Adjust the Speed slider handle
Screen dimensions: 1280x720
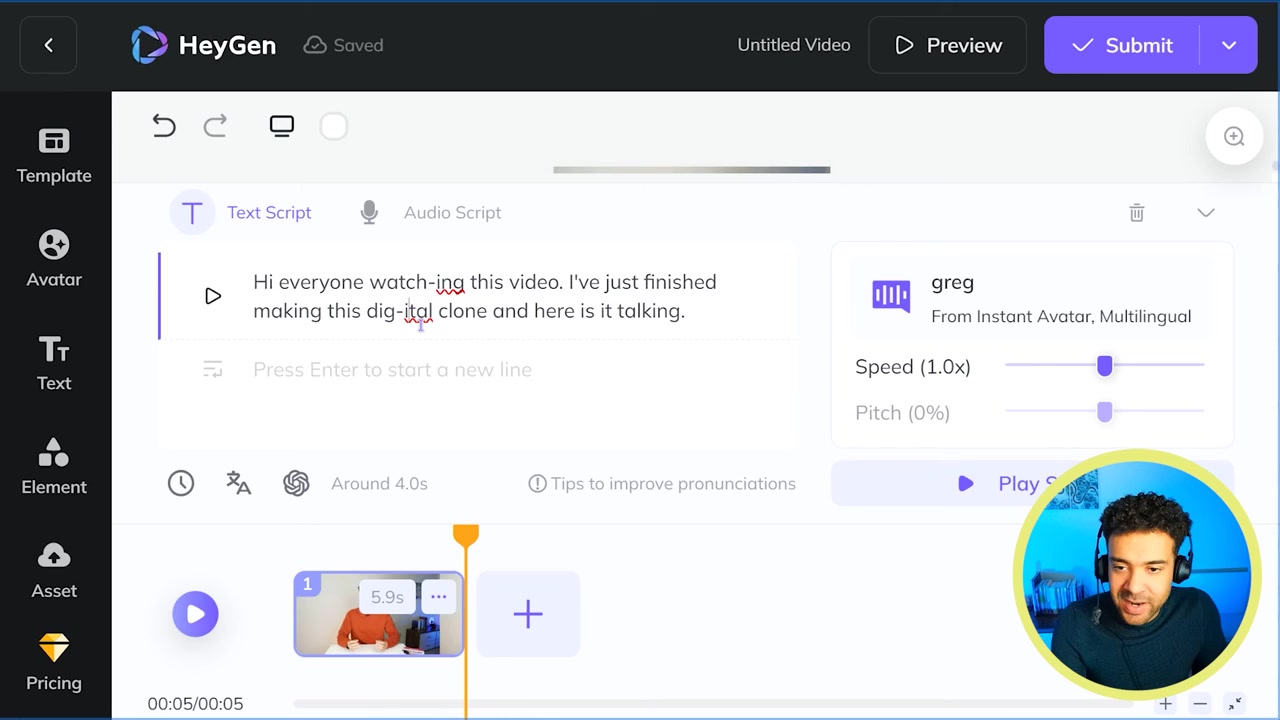pos(1105,366)
